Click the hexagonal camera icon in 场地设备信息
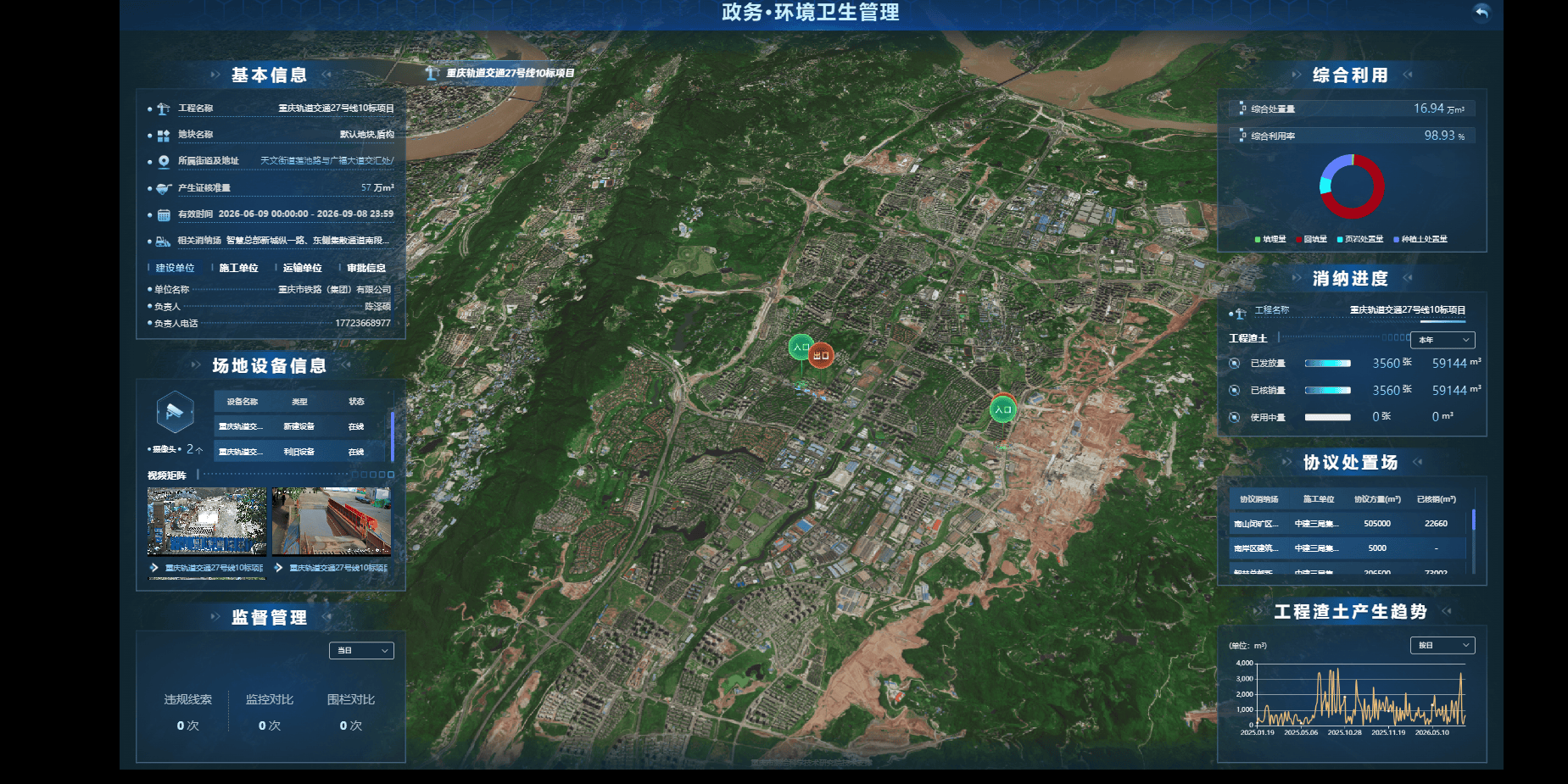The height and width of the screenshot is (784, 1568). 175,412
